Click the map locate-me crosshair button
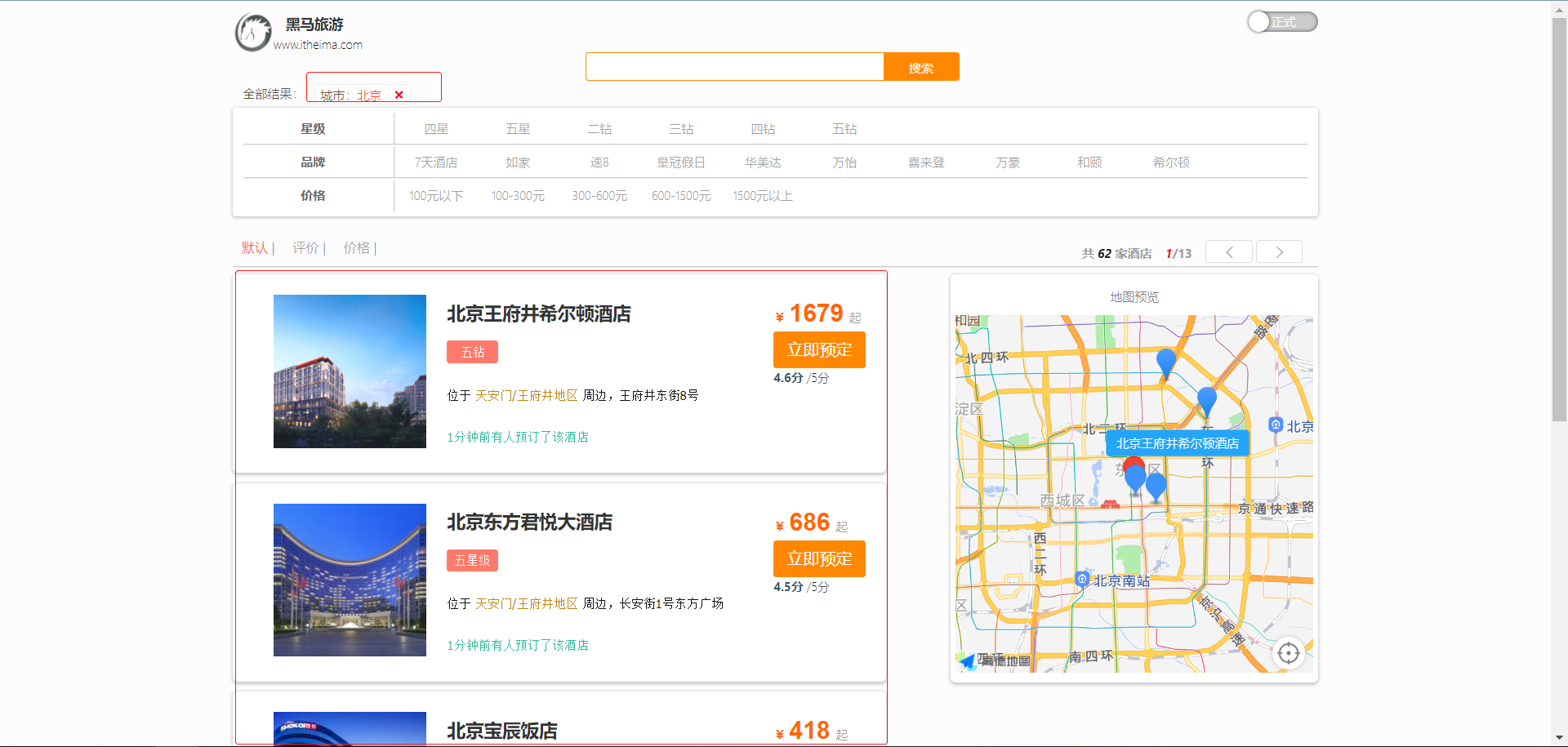The image size is (1568, 747). [x=1288, y=653]
